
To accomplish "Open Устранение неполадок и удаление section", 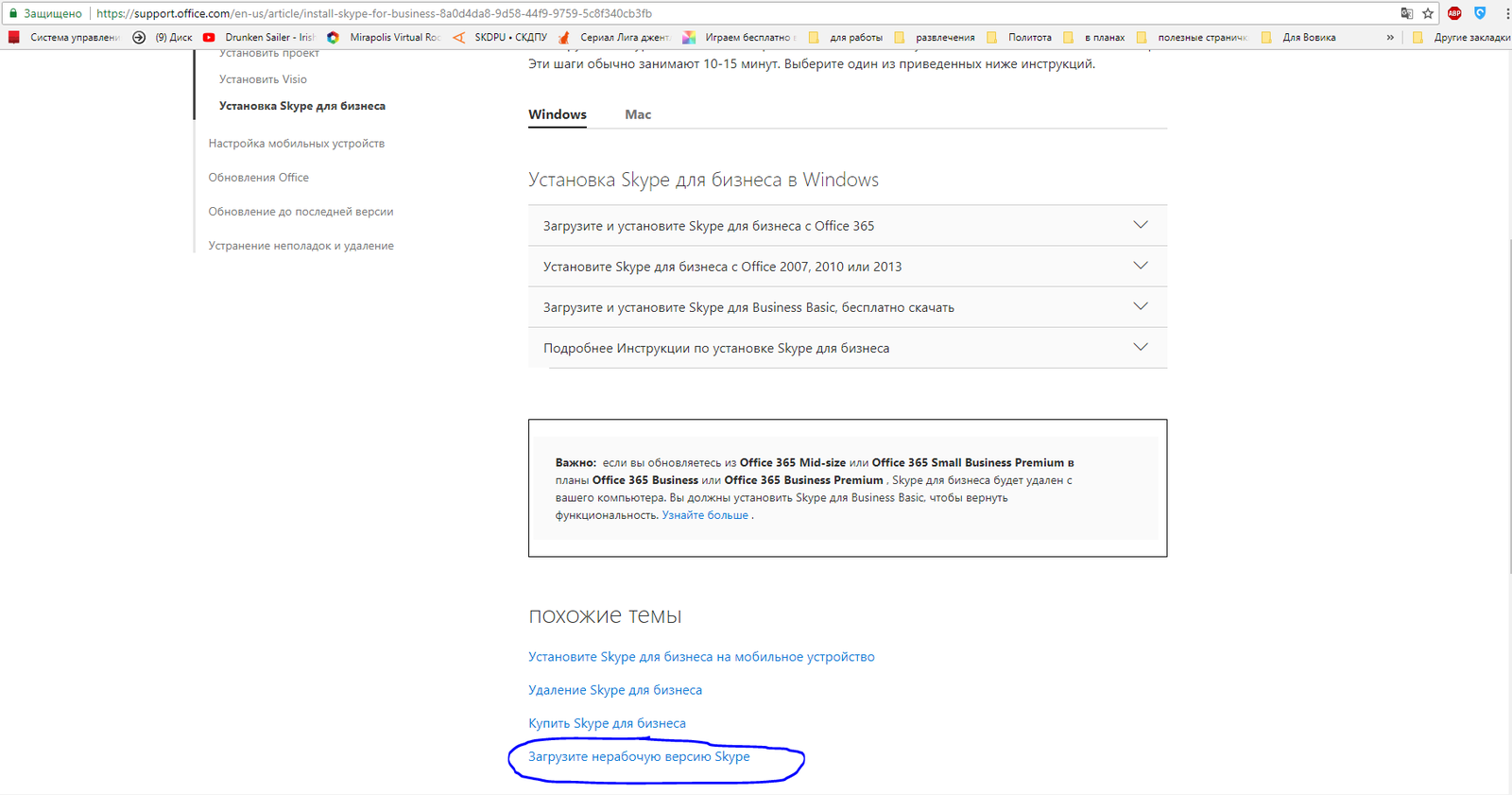I will point(301,246).
